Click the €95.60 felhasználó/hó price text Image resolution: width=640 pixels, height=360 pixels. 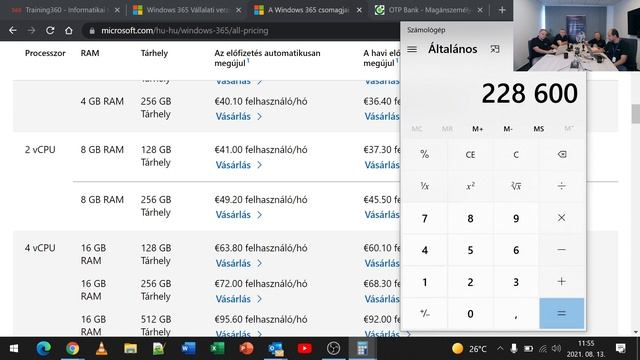[261, 319]
